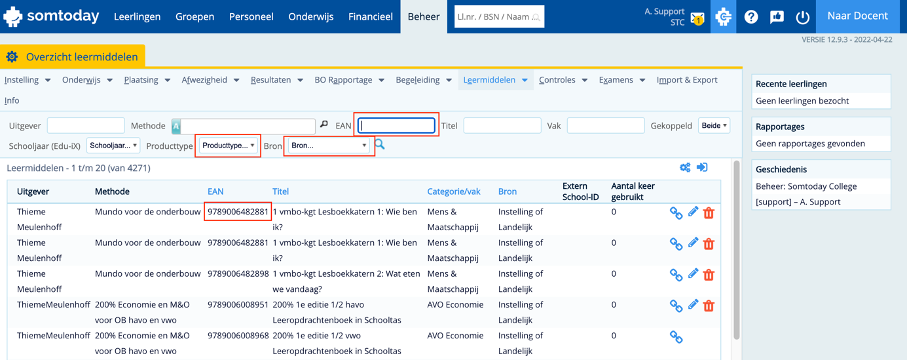Click the Overzicht leermiddelen page tab
The width and height of the screenshot is (908, 360).
click(x=72, y=57)
